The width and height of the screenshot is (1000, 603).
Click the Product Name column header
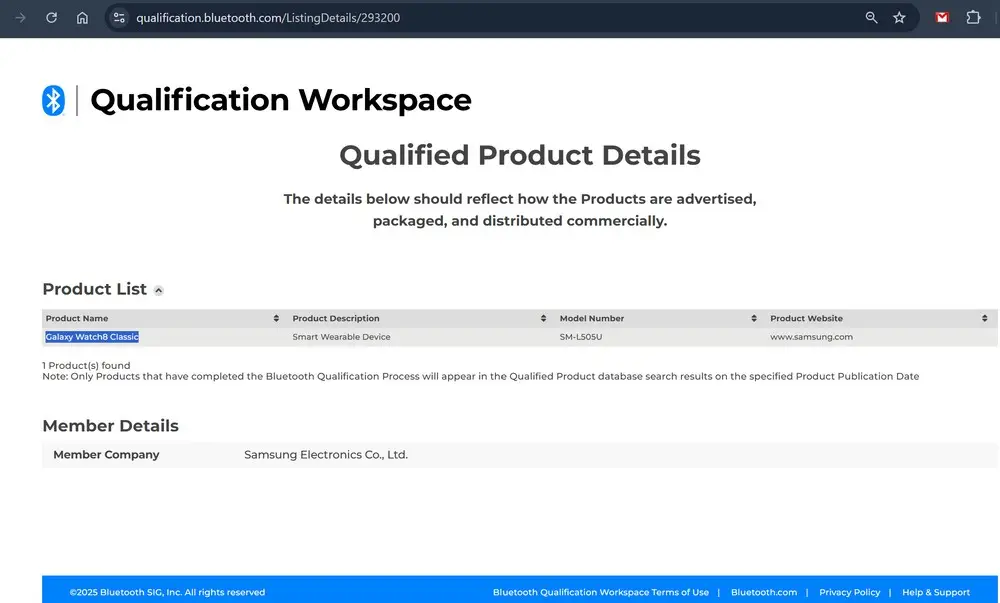click(x=77, y=318)
